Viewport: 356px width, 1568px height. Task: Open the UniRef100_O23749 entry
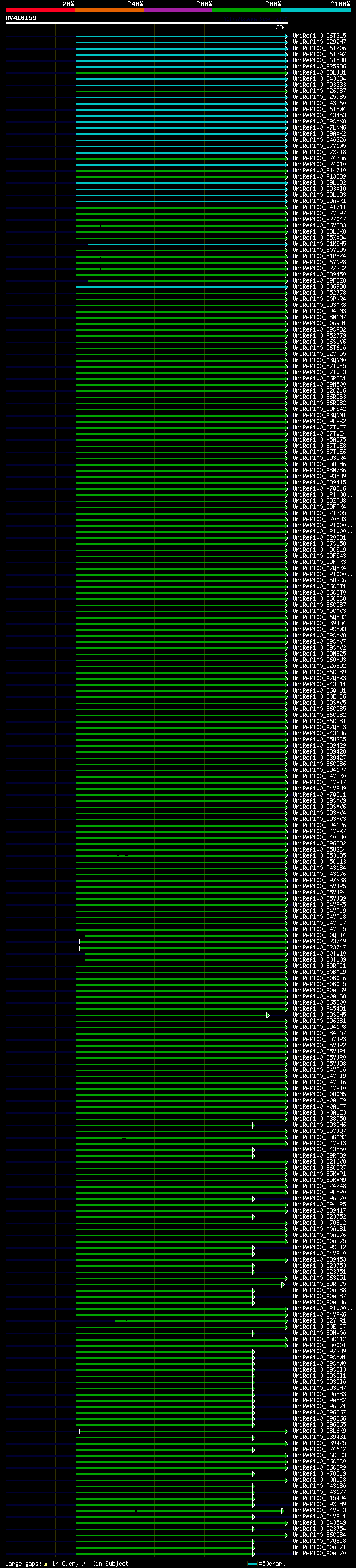319,942
